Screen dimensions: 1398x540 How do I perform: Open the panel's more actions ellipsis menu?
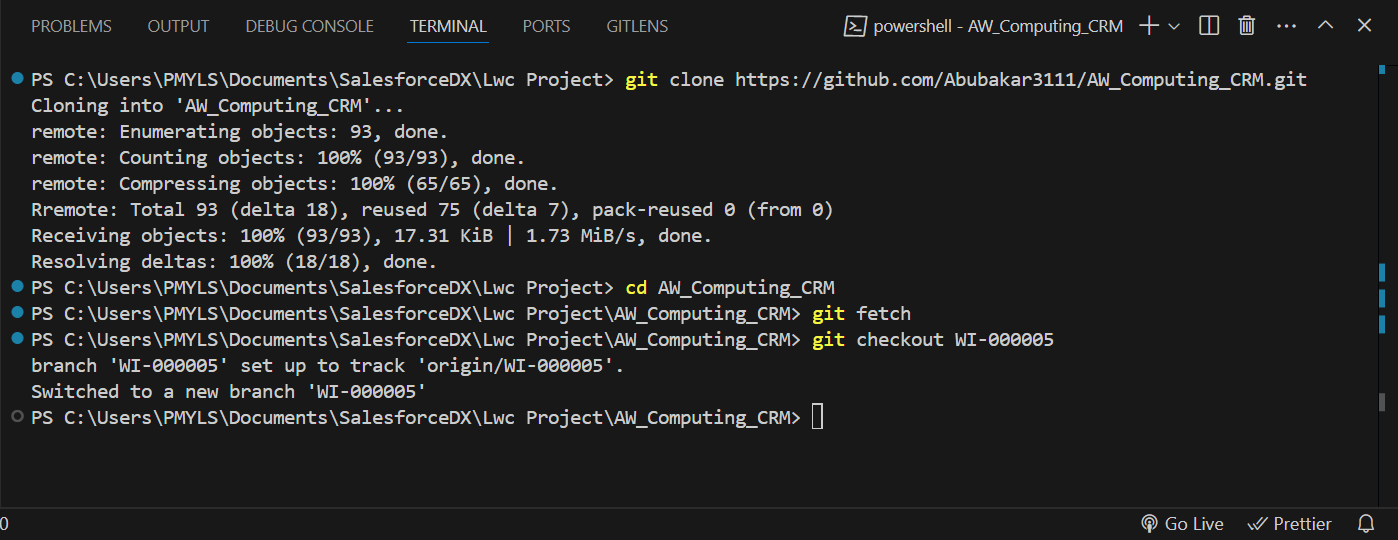[1287, 26]
